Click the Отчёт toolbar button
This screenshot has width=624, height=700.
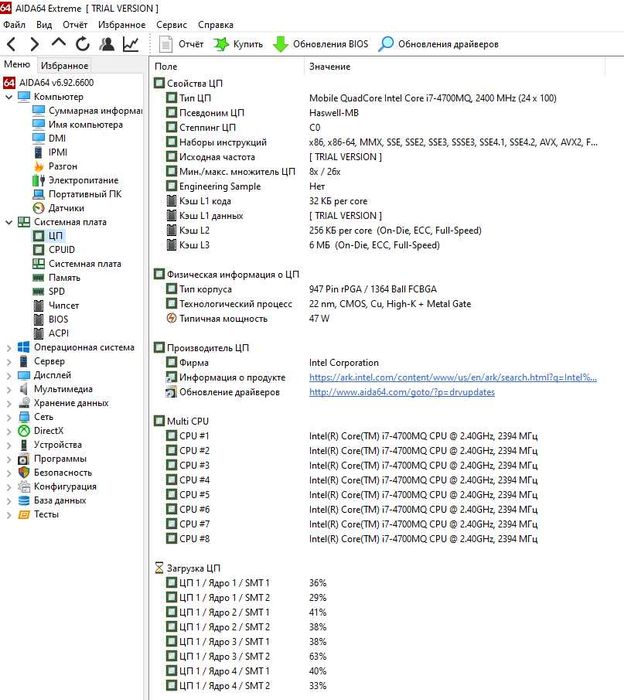click(181, 44)
